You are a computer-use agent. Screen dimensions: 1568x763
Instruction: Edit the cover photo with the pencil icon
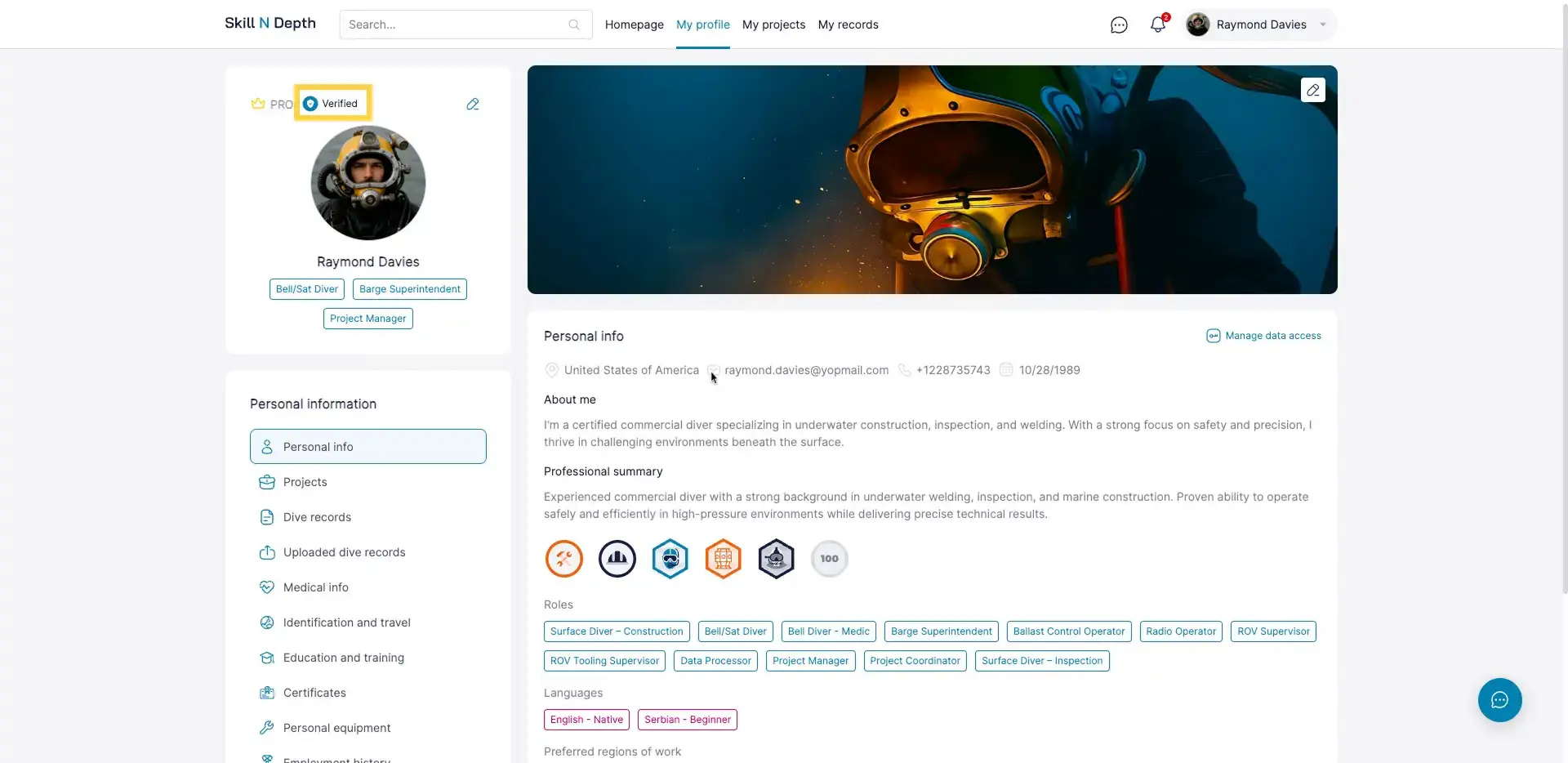click(1312, 90)
